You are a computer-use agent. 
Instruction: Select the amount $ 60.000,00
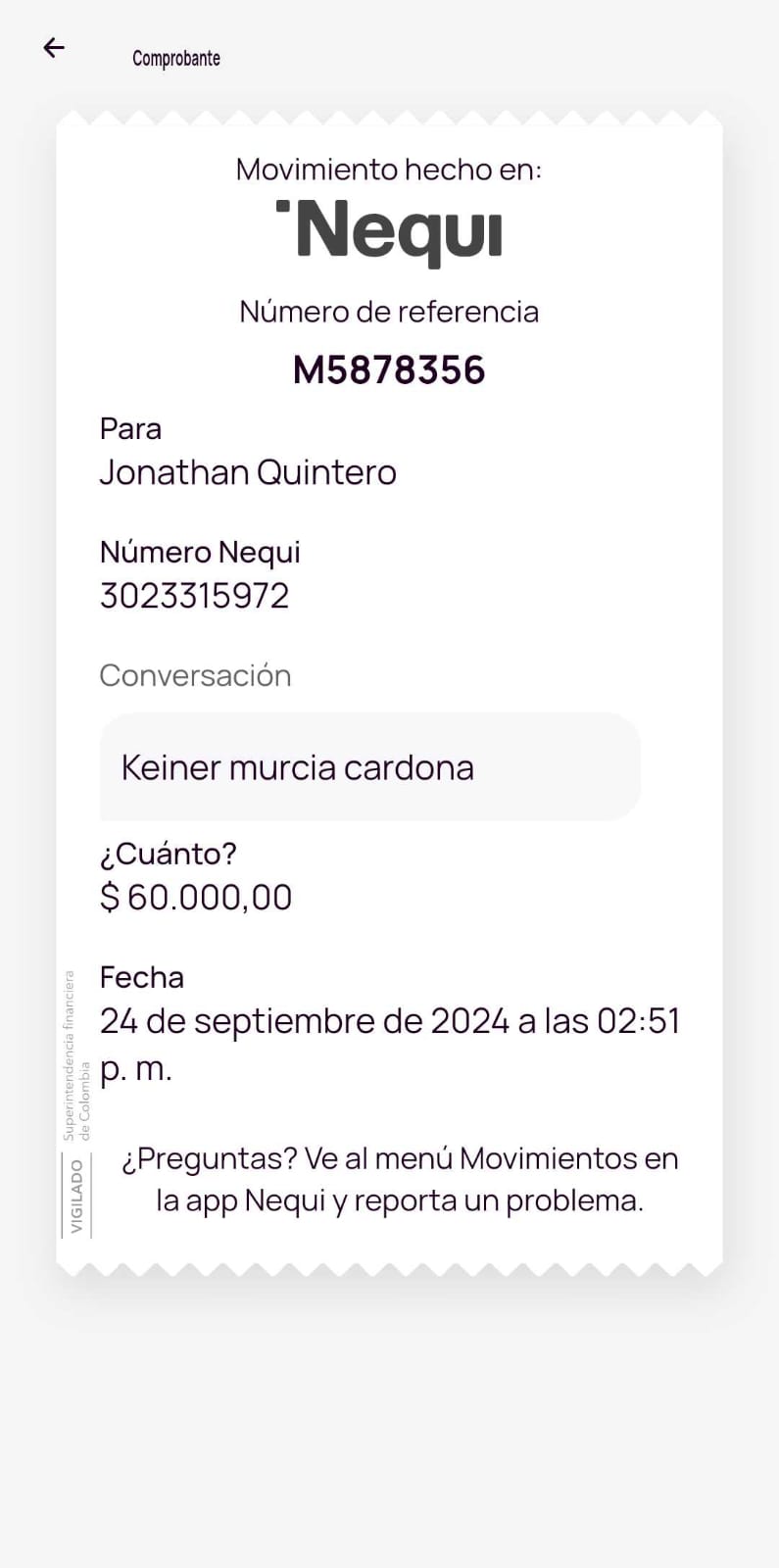pyautogui.click(x=196, y=898)
